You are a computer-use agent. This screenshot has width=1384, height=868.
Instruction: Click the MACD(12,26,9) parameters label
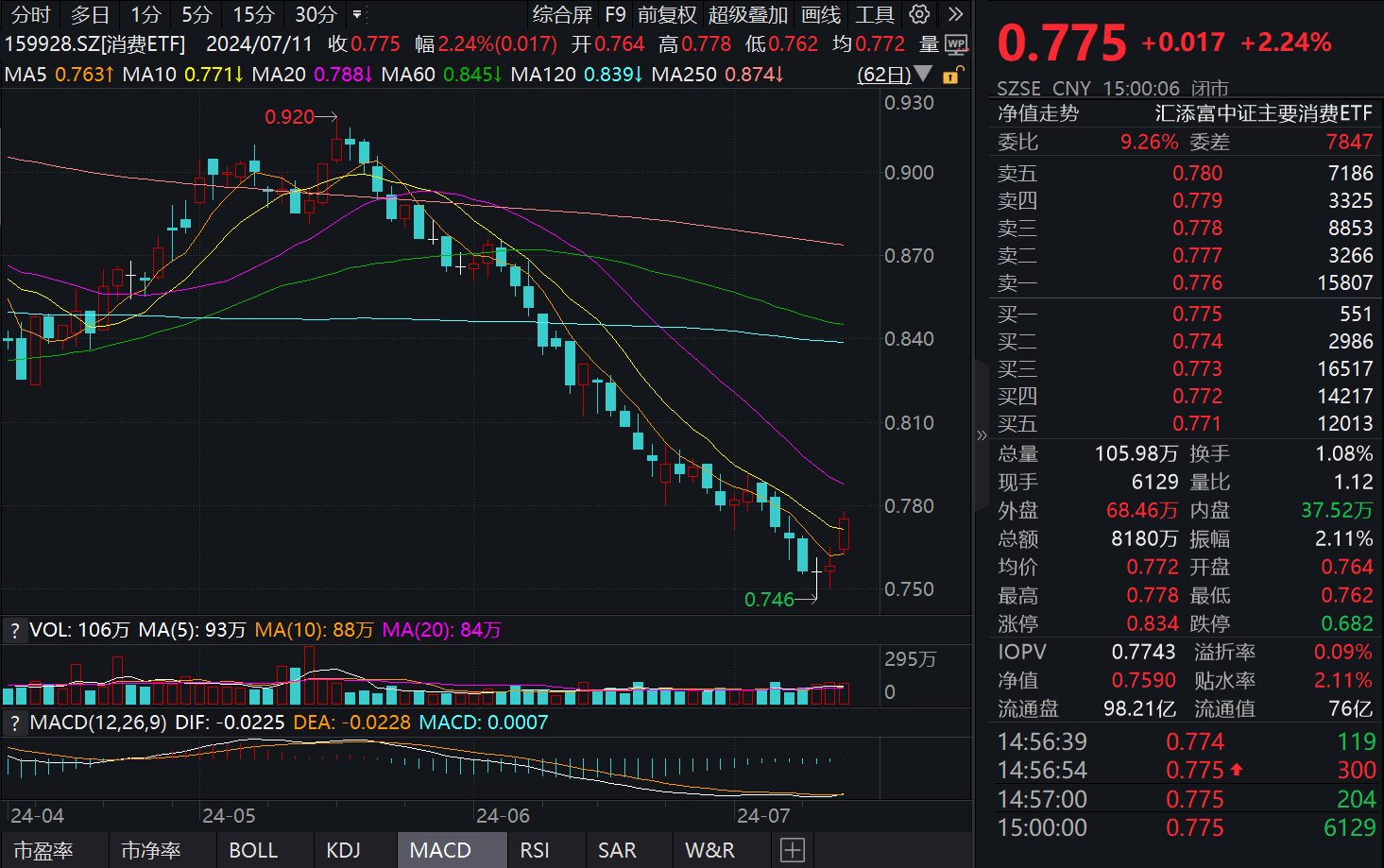[98, 723]
